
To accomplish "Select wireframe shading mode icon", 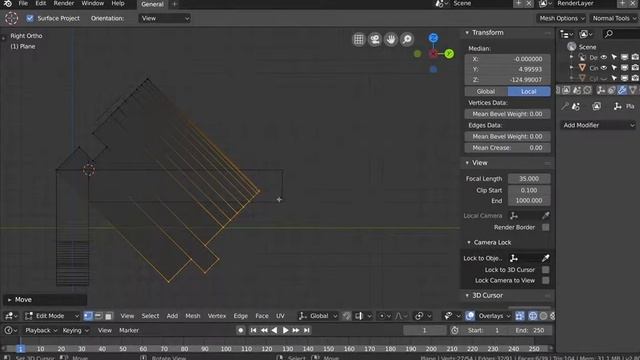I will (x=533, y=316).
